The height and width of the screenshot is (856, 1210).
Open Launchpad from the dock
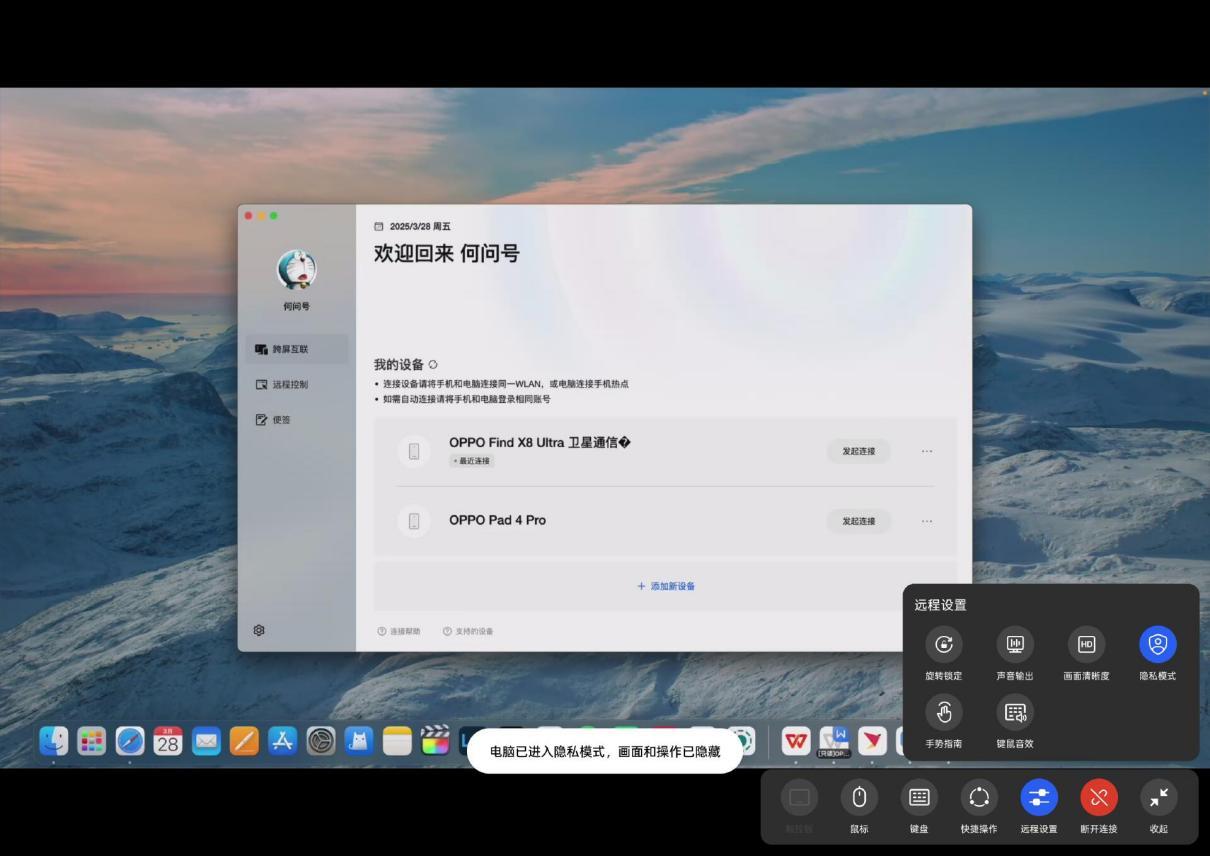[92, 741]
